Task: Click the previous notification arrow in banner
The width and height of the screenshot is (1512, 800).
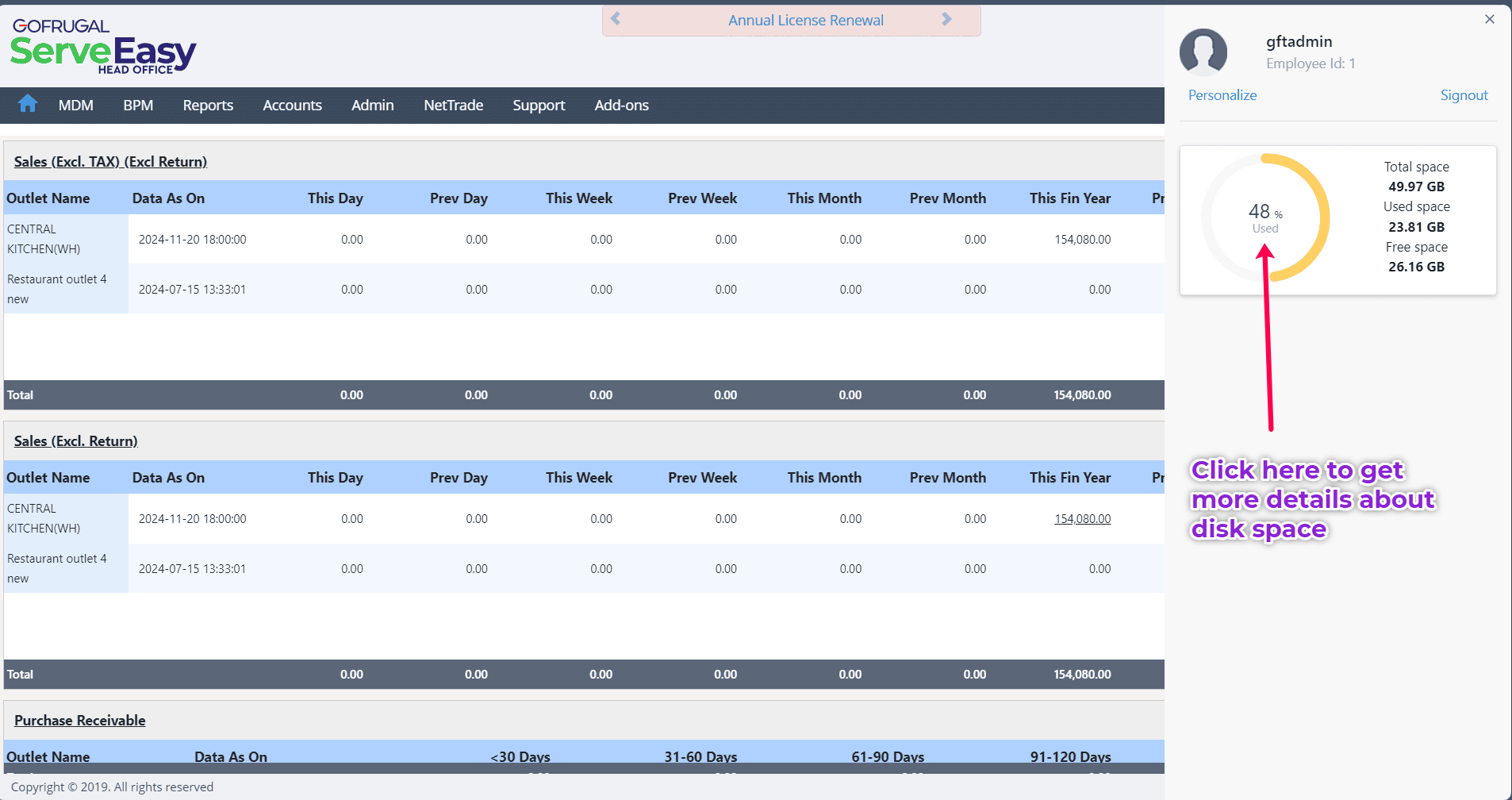Action: (x=616, y=19)
